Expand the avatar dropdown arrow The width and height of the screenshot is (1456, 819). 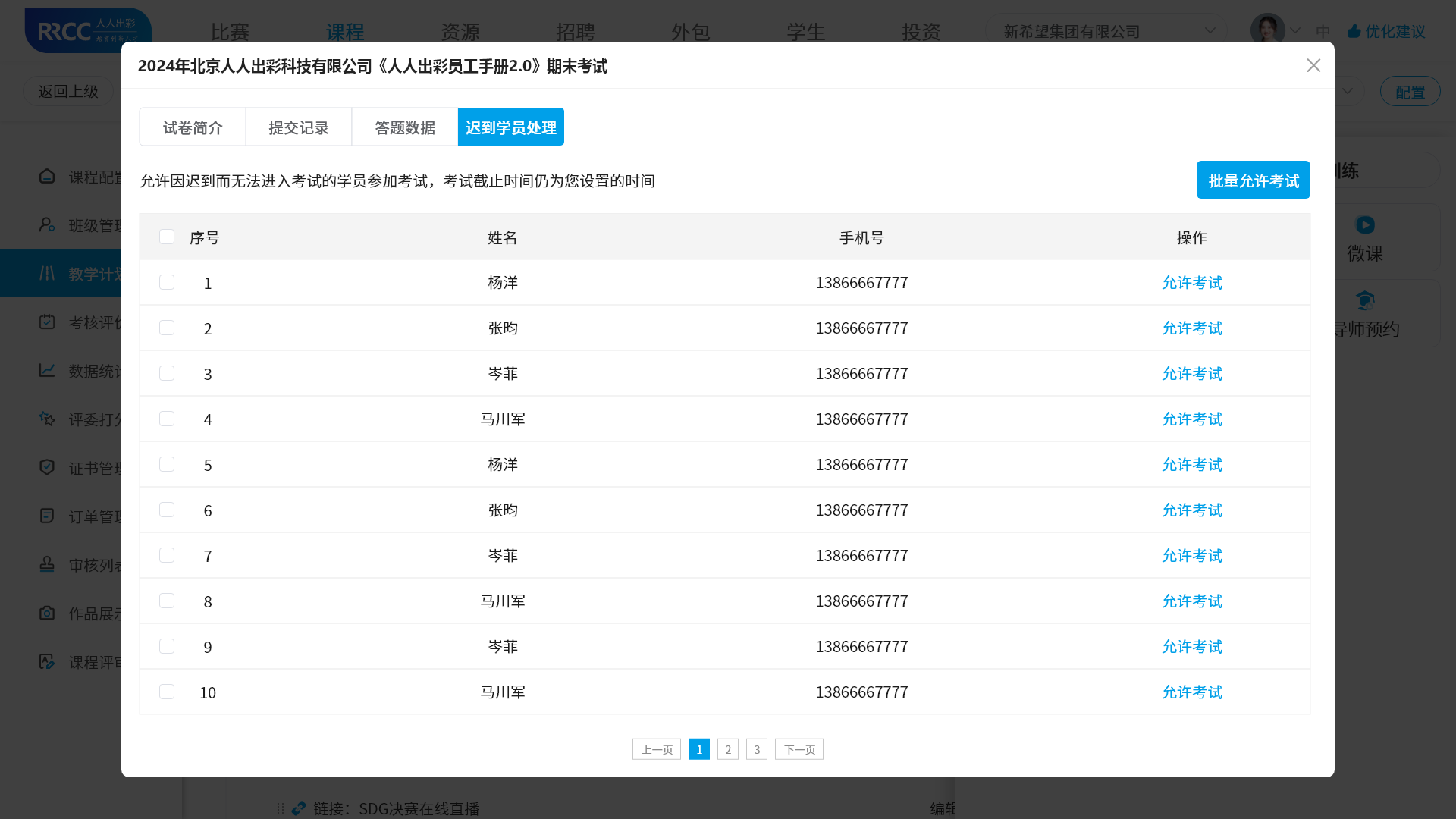[x=1295, y=31]
